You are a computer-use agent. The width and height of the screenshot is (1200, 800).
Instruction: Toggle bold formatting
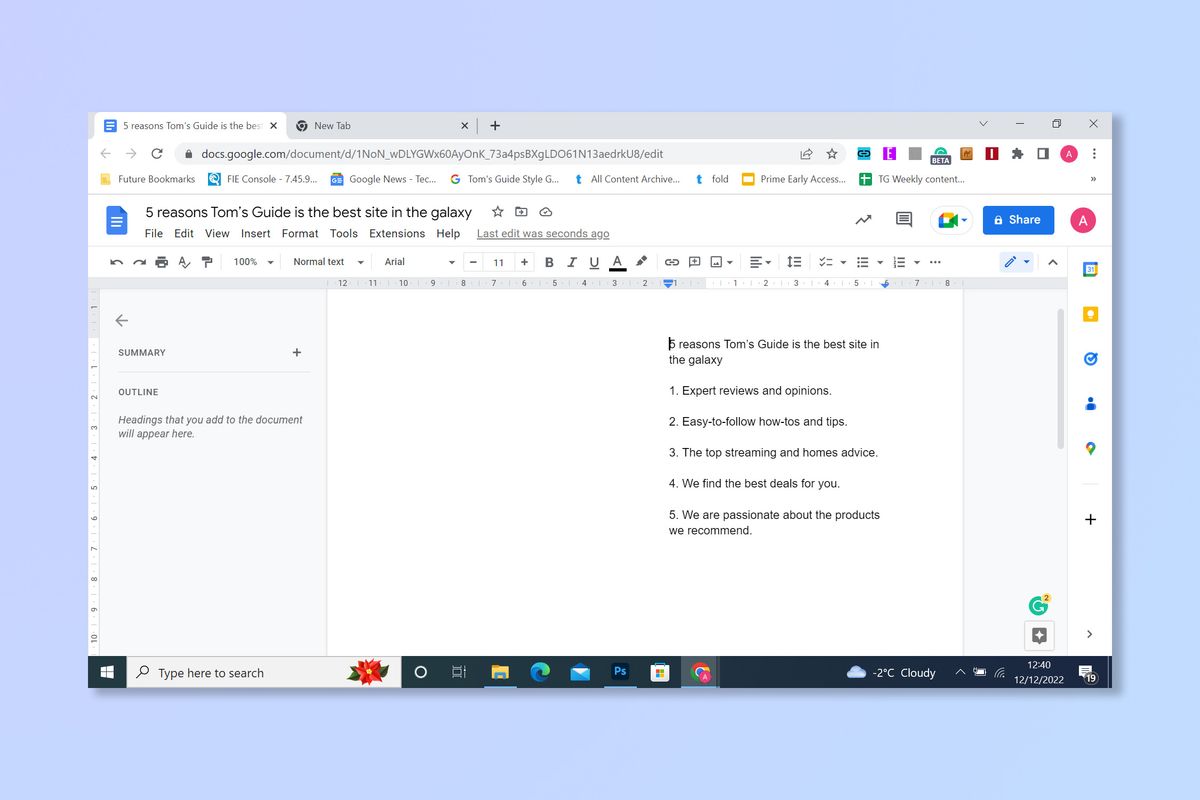(x=549, y=261)
